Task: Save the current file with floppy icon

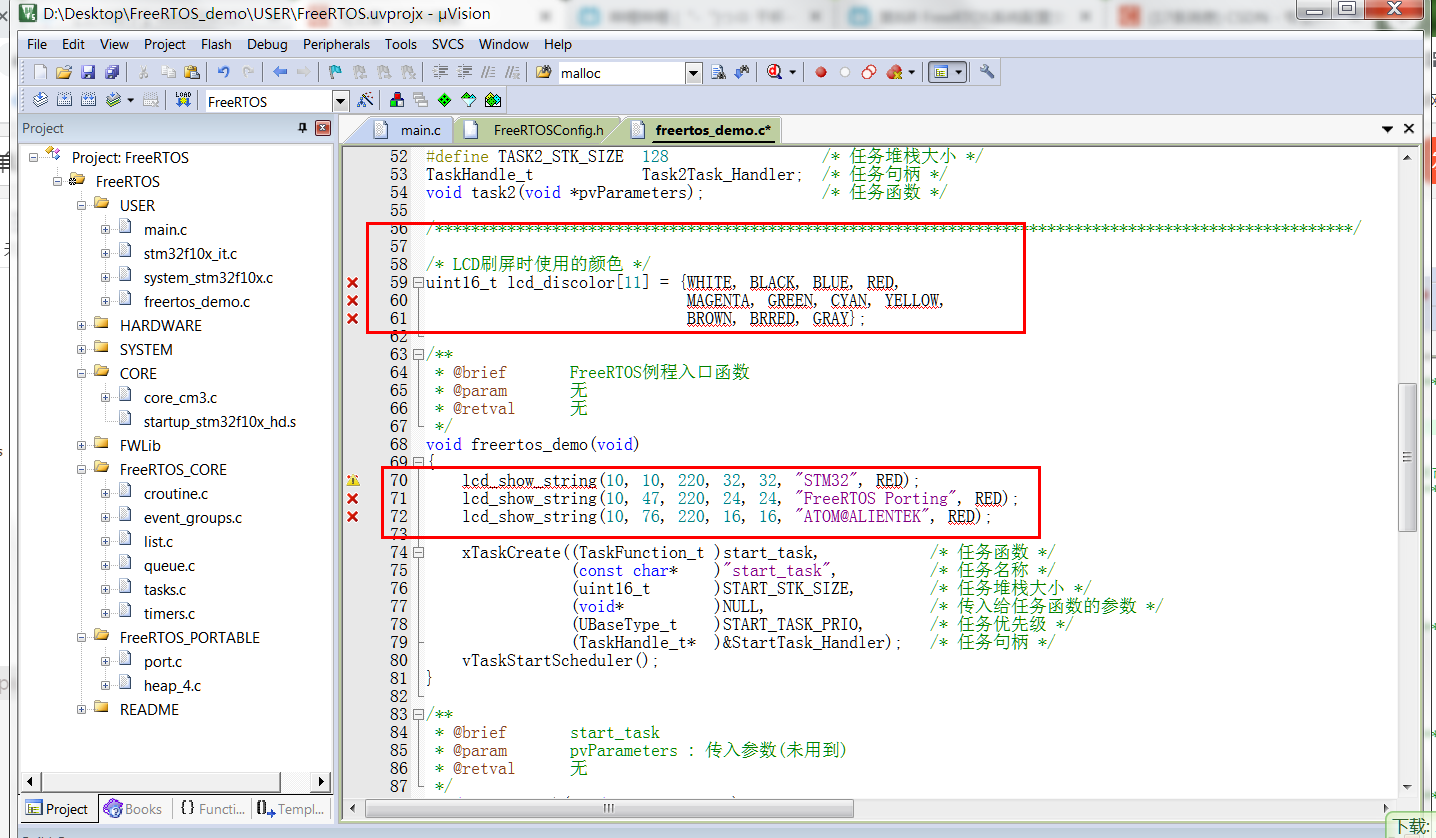Action: pyautogui.click(x=88, y=72)
